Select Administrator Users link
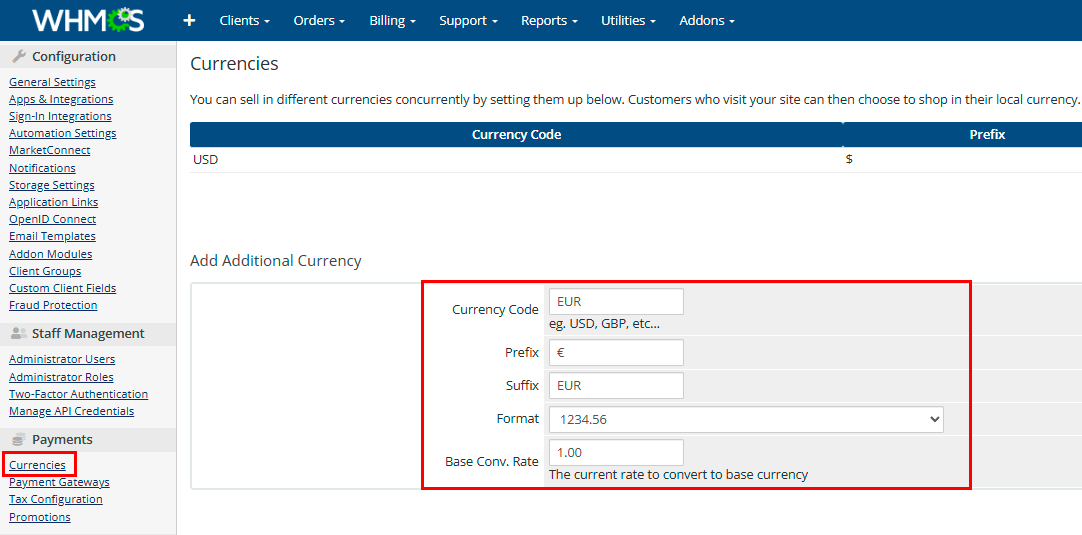Viewport: 1082px width, 535px height. tap(62, 359)
